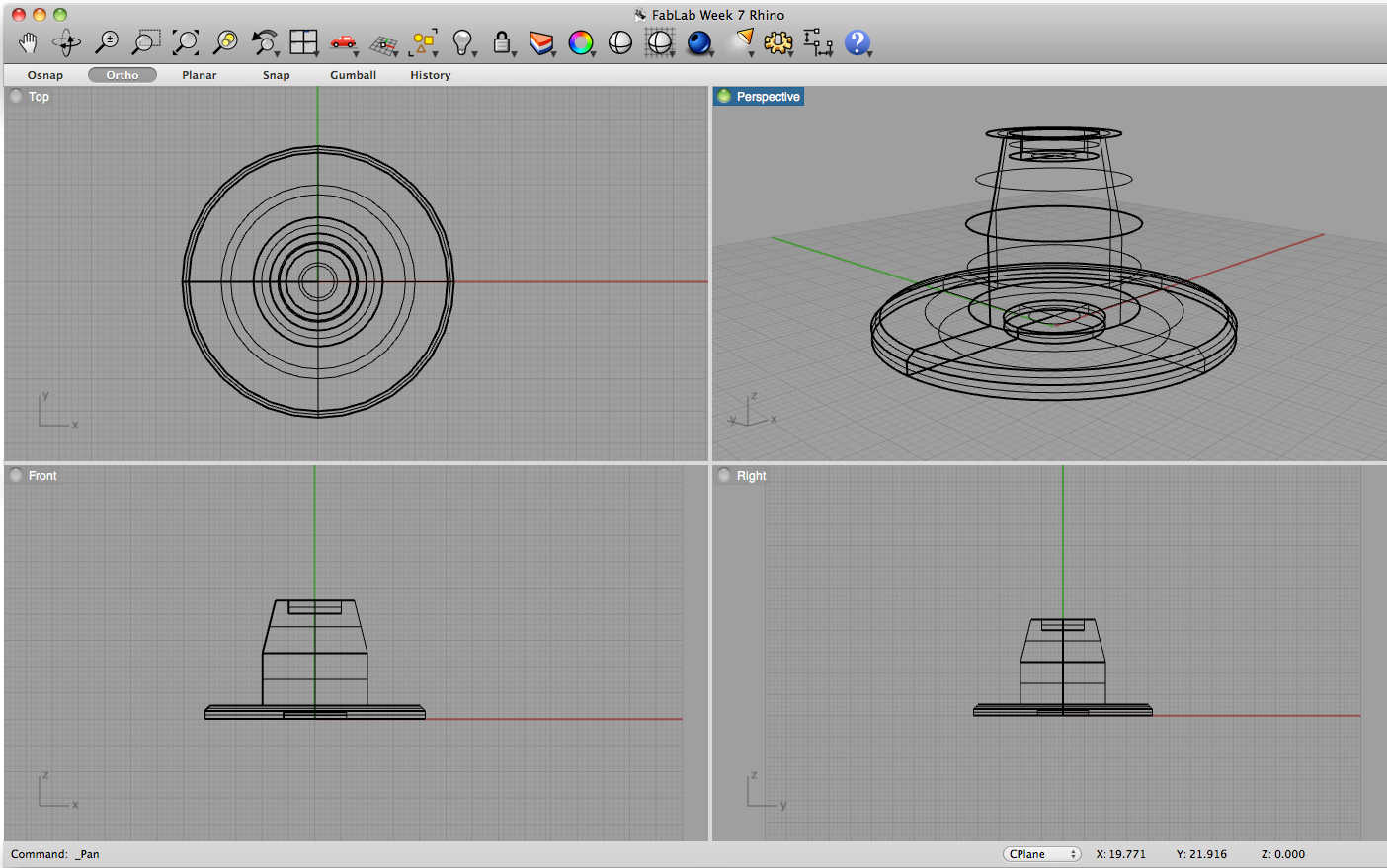1387x868 pixels.
Task: Select the Pan hand tool
Action: click(x=28, y=42)
